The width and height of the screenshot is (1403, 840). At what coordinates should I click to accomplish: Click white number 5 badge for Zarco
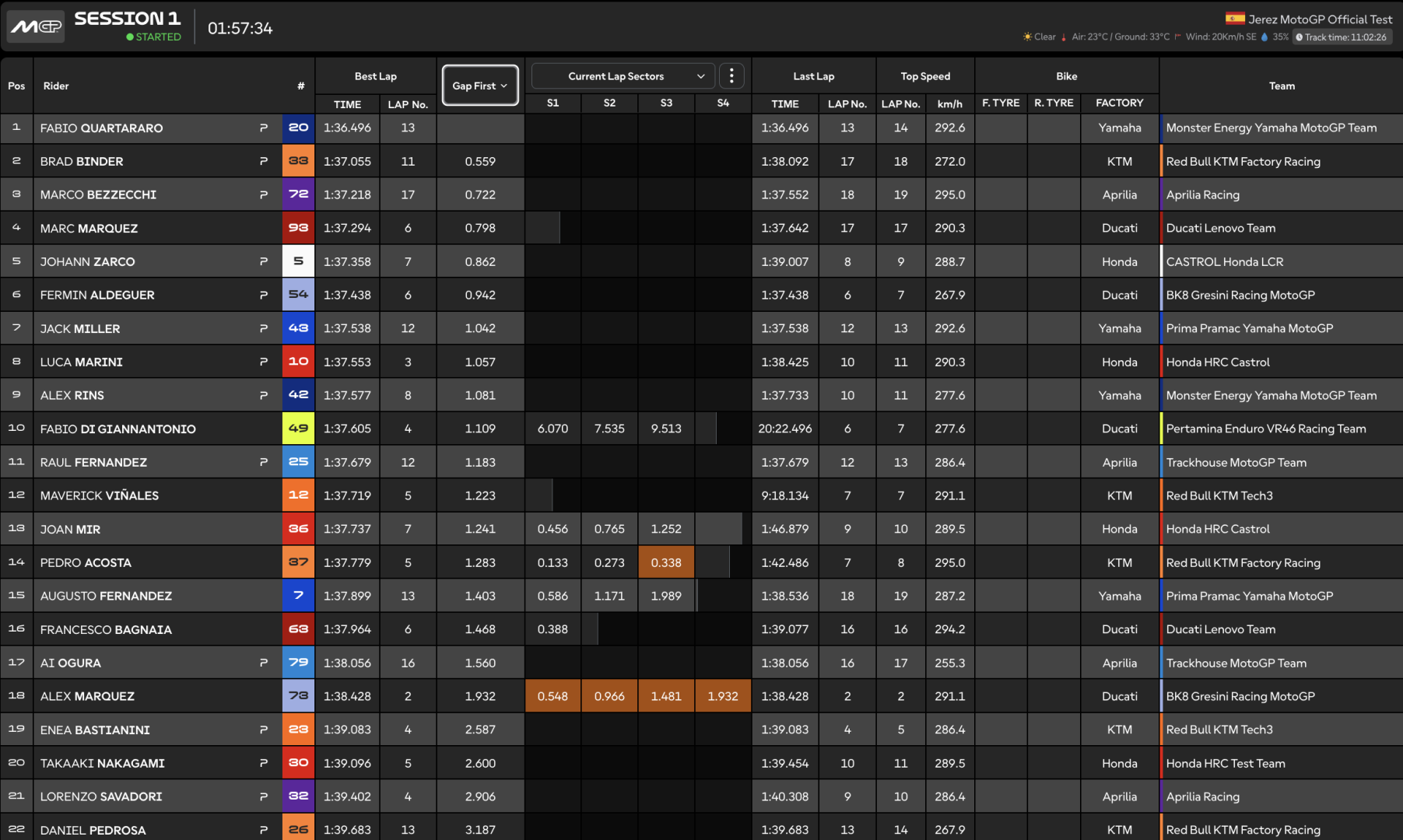(298, 261)
